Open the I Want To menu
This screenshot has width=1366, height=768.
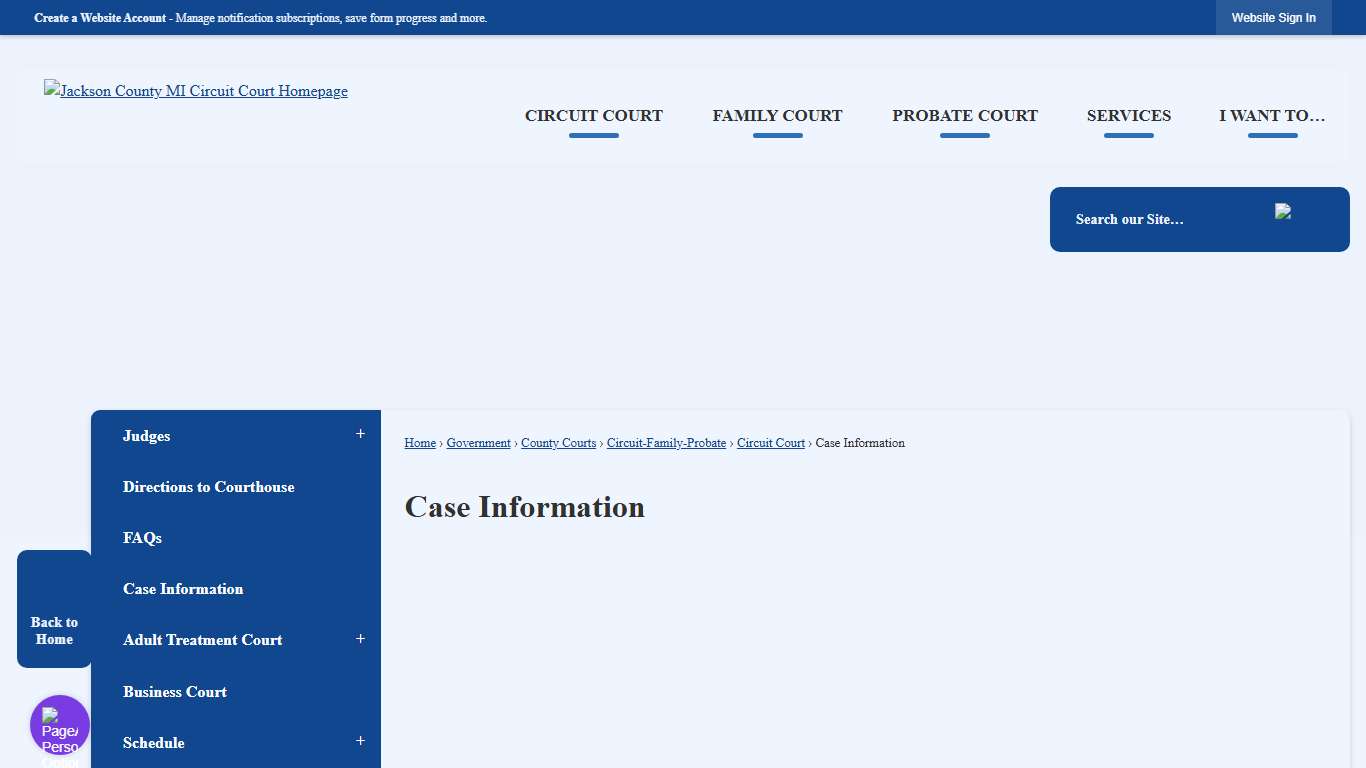pyautogui.click(x=1271, y=115)
